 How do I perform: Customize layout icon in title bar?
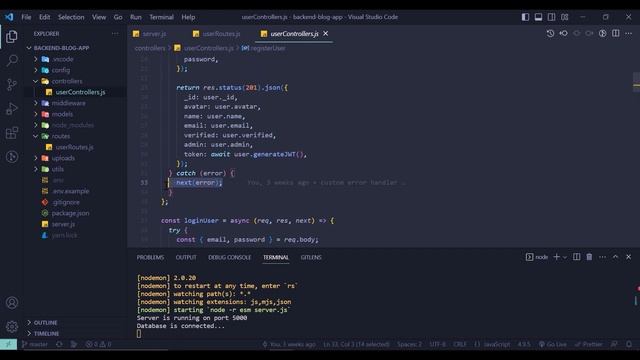(564, 17)
